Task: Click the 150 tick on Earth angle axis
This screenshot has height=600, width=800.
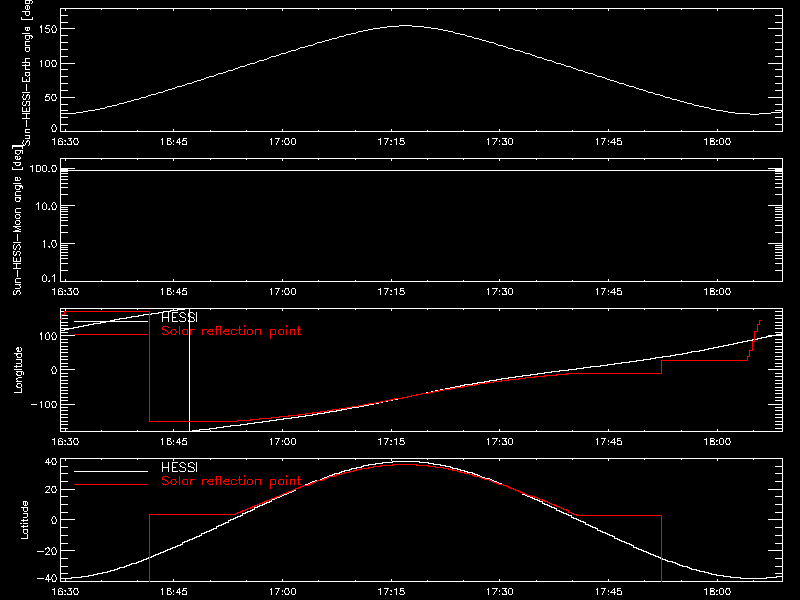Action: pos(48,29)
